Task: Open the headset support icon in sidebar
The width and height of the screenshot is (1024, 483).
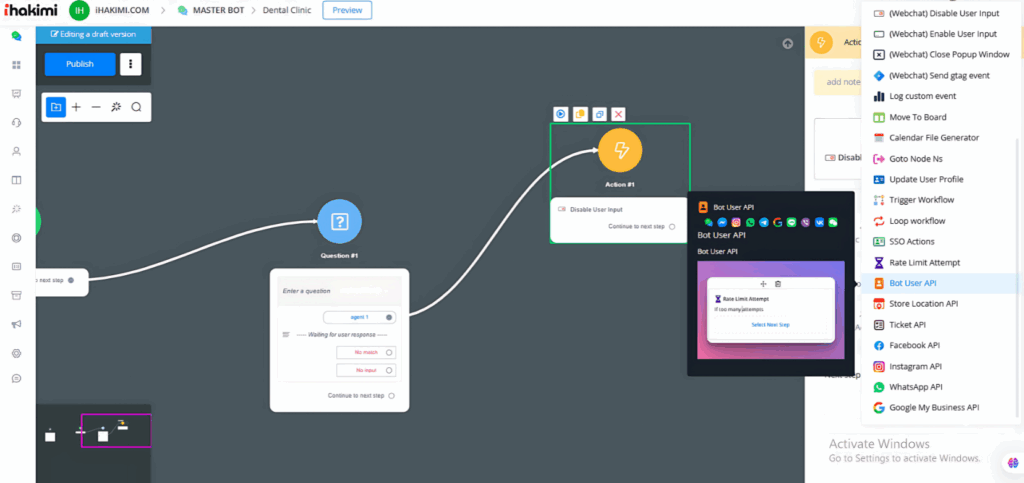Action: tap(16, 122)
